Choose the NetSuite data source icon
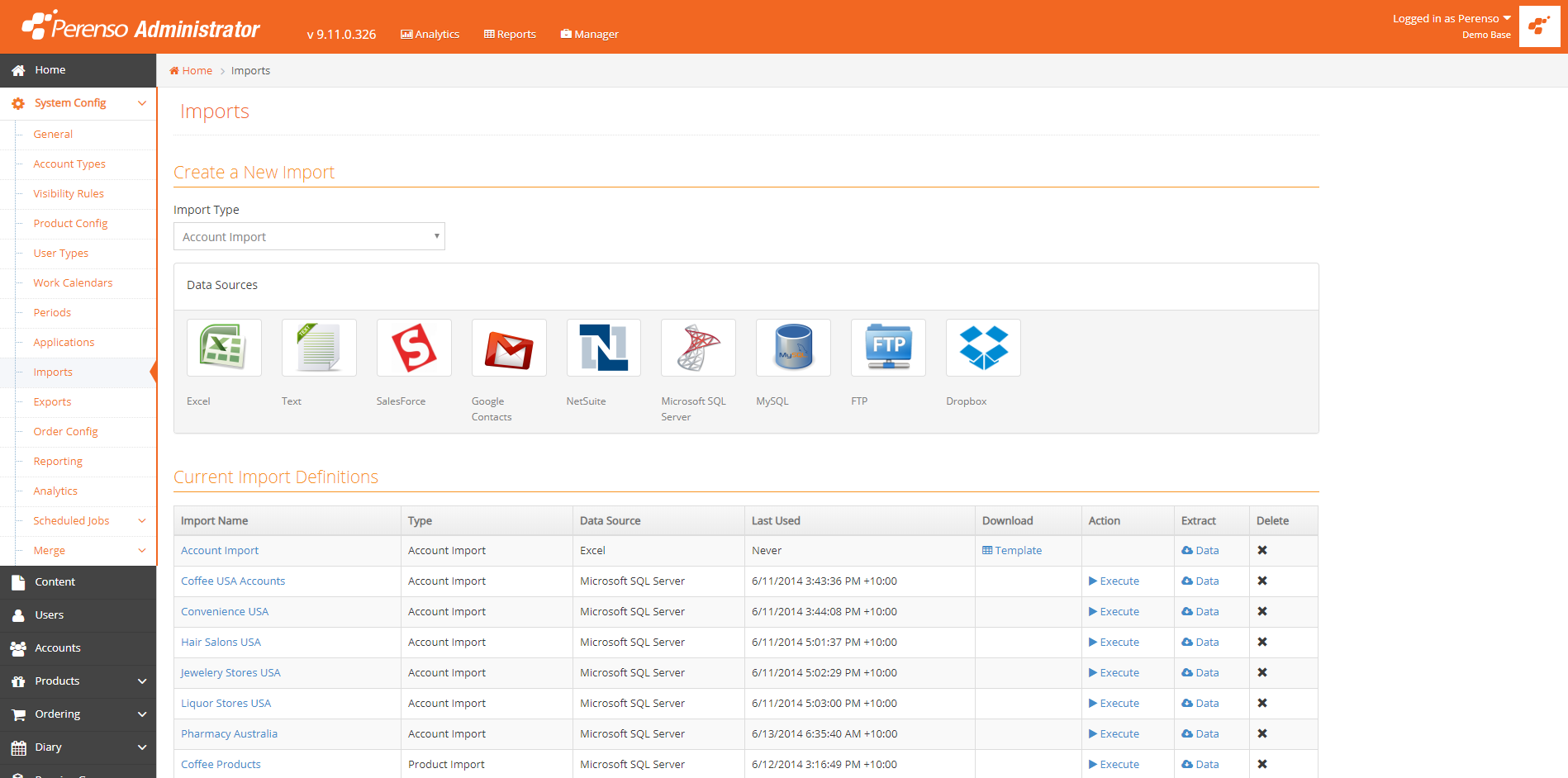This screenshot has height=778, width=1568. (604, 348)
